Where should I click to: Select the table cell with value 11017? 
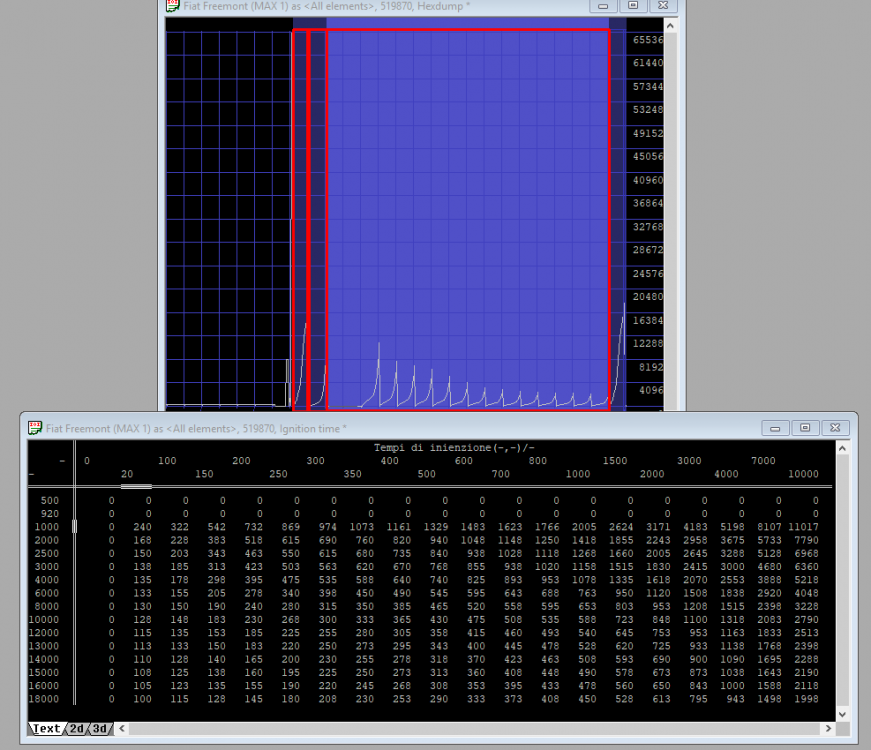tap(803, 526)
